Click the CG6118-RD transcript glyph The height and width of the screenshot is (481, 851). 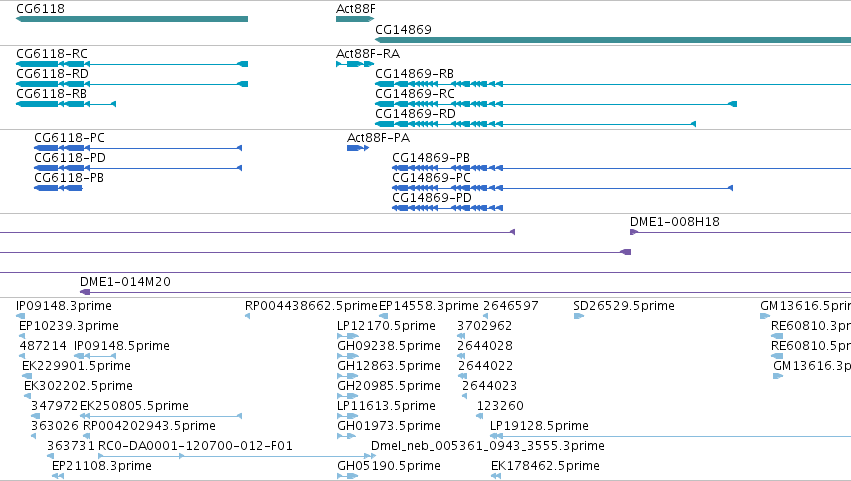click(x=132, y=84)
